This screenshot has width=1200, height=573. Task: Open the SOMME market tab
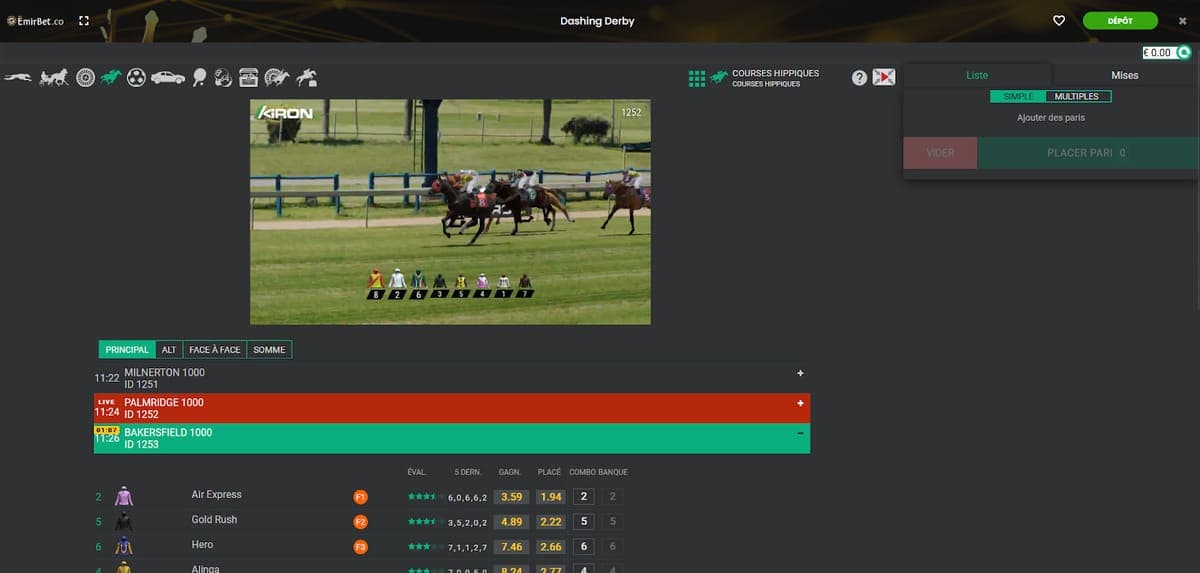pyautogui.click(x=270, y=350)
